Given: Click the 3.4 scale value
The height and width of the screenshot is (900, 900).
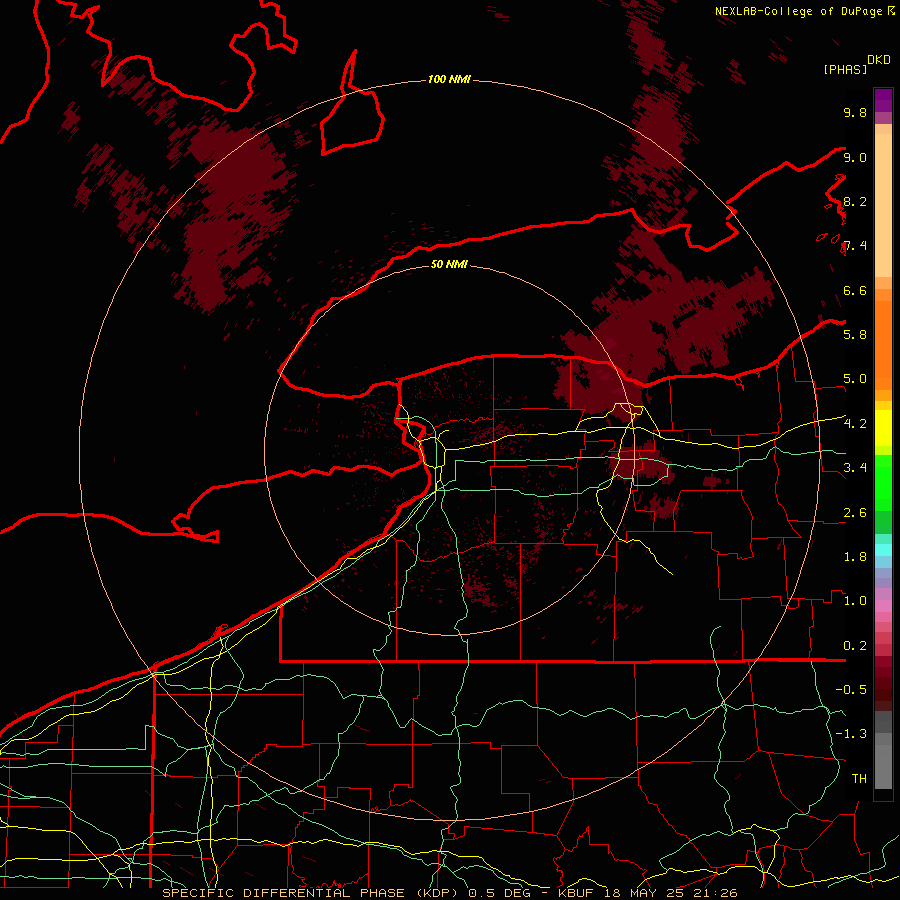Looking at the screenshot, I should click(x=855, y=467).
